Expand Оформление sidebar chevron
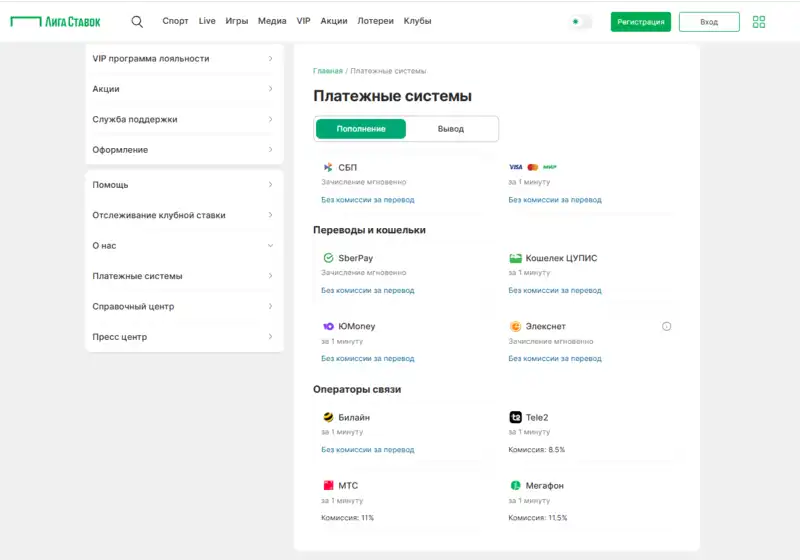The height and width of the screenshot is (560, 800). pyautogui.click(x=270, y=149)
